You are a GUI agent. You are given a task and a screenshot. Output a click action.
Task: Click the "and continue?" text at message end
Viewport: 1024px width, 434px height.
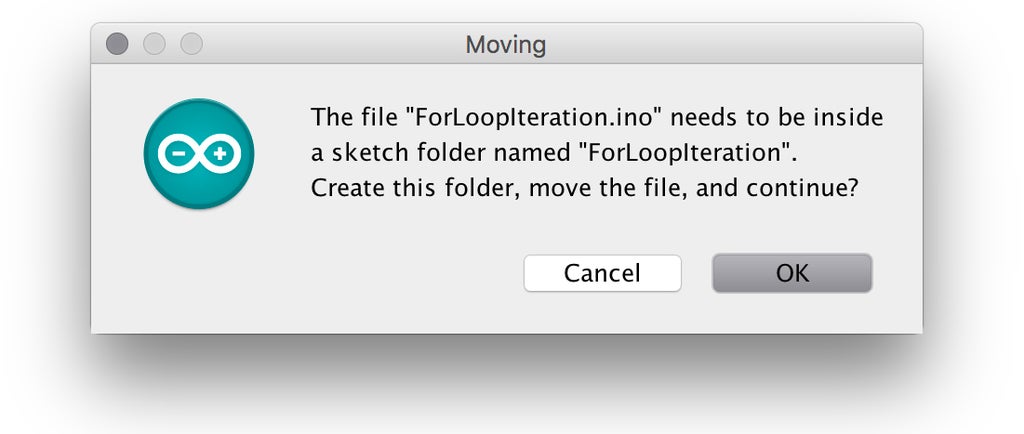tap(776, 189)
